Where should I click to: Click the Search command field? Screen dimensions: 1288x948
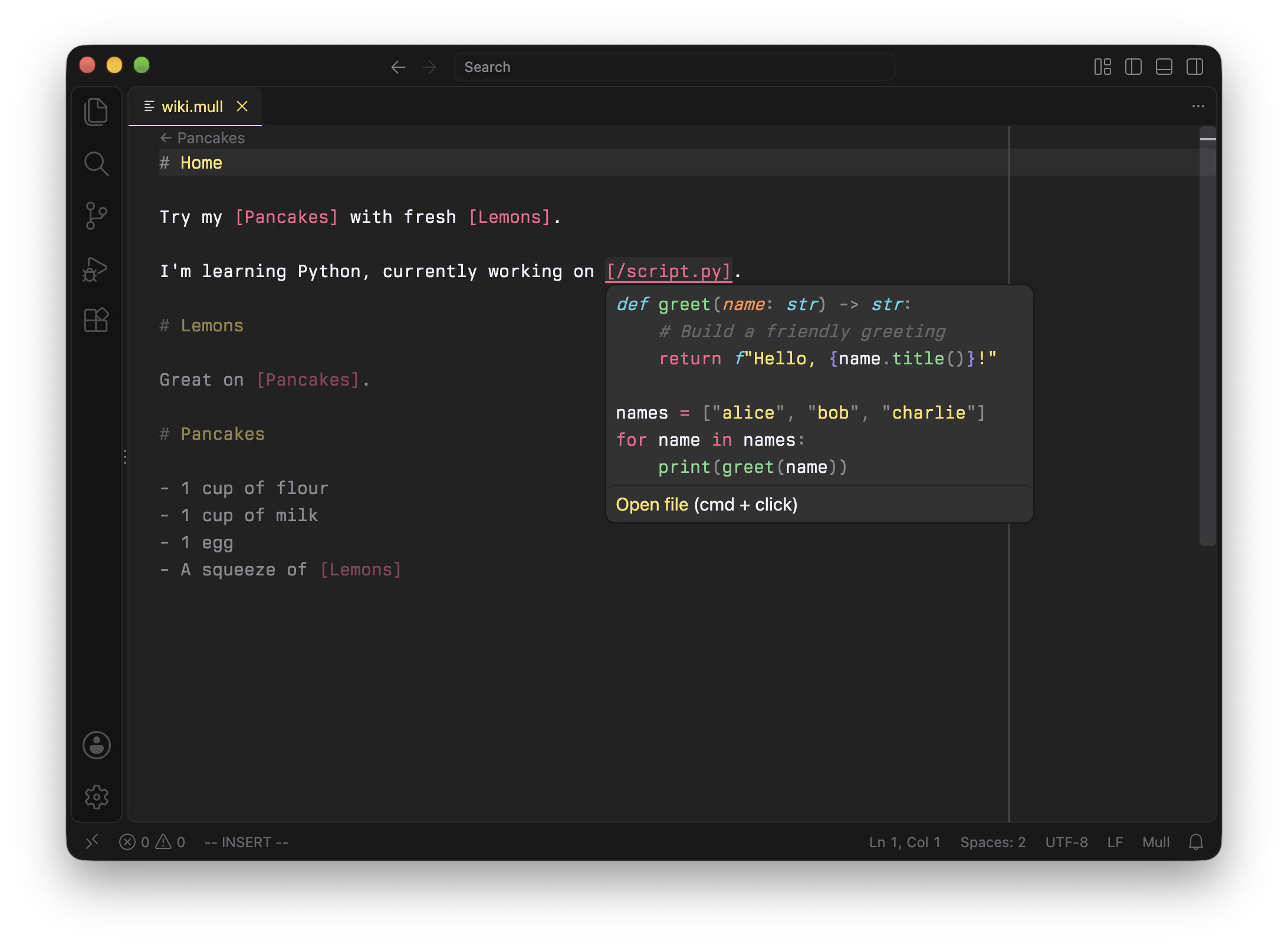(x=674, y=67)
